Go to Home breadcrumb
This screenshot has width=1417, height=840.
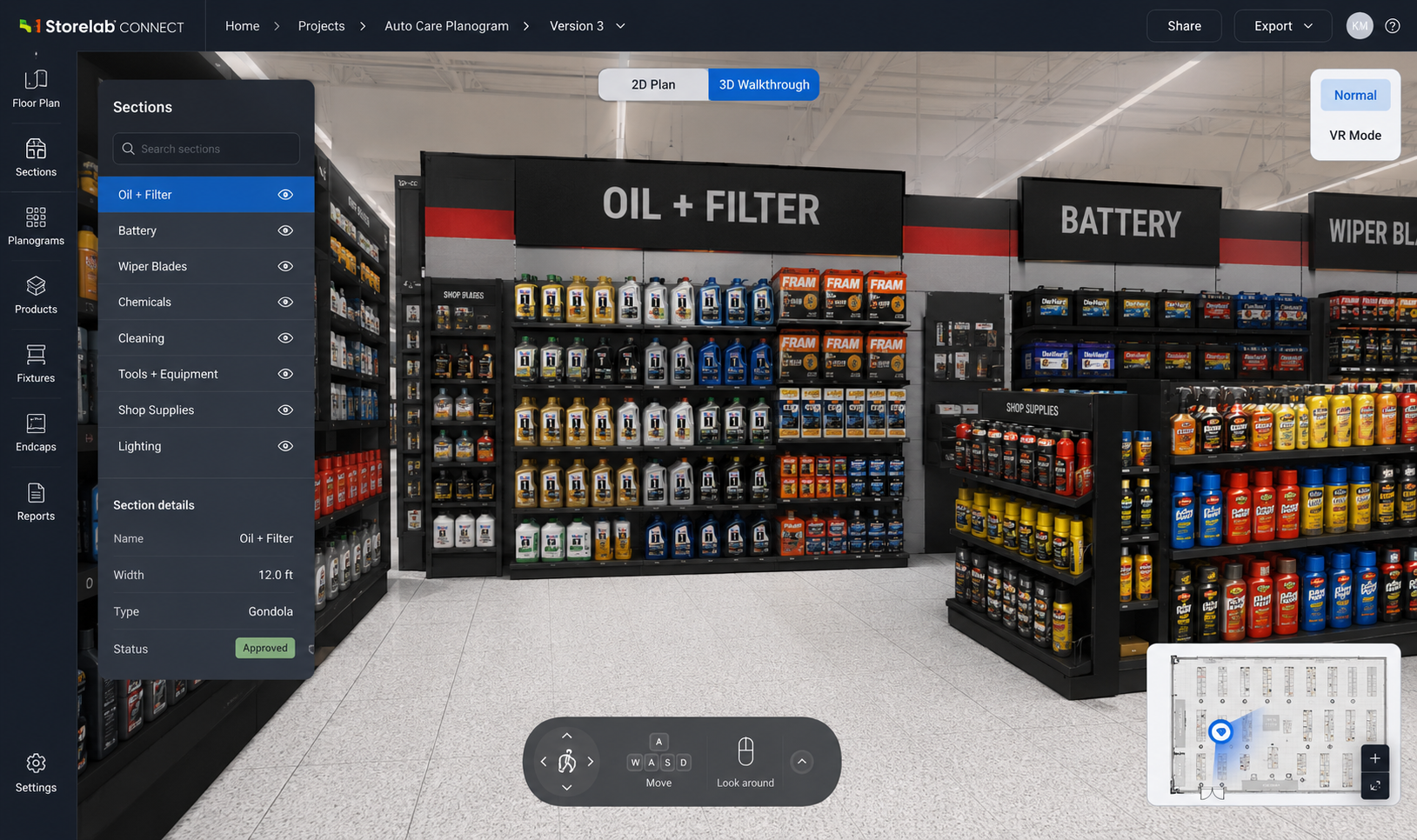coord(242,26)
